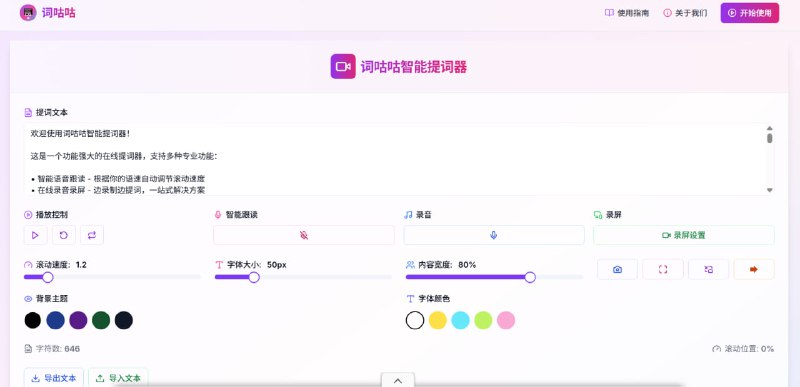Image resolution: width=800 pixels, height=387 pixels.
Task: Click the 提词文本 document icon
Action: pos(28,113)
